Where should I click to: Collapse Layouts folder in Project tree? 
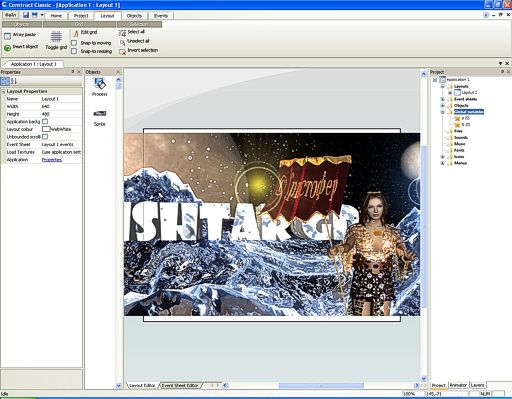[x=443, y=86]
